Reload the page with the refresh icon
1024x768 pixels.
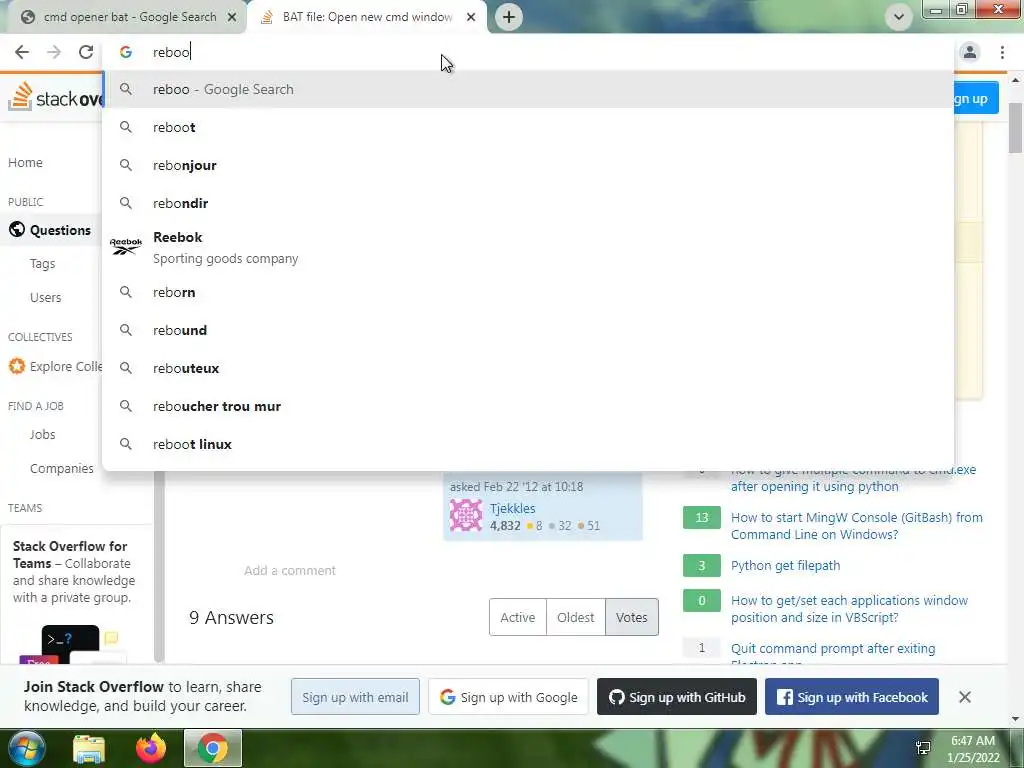tap(86, 52)
